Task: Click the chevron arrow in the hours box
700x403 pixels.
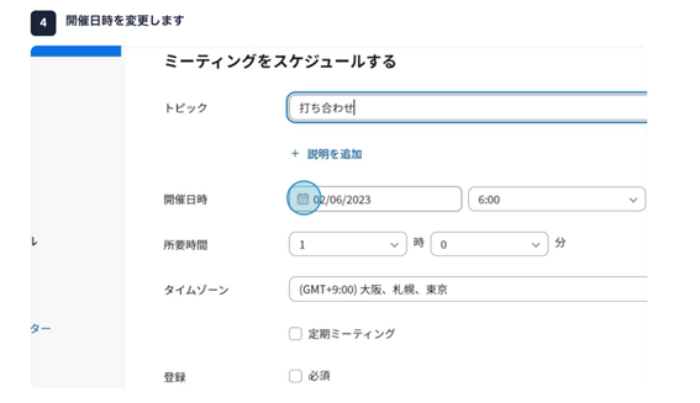Action: (393, 243)
